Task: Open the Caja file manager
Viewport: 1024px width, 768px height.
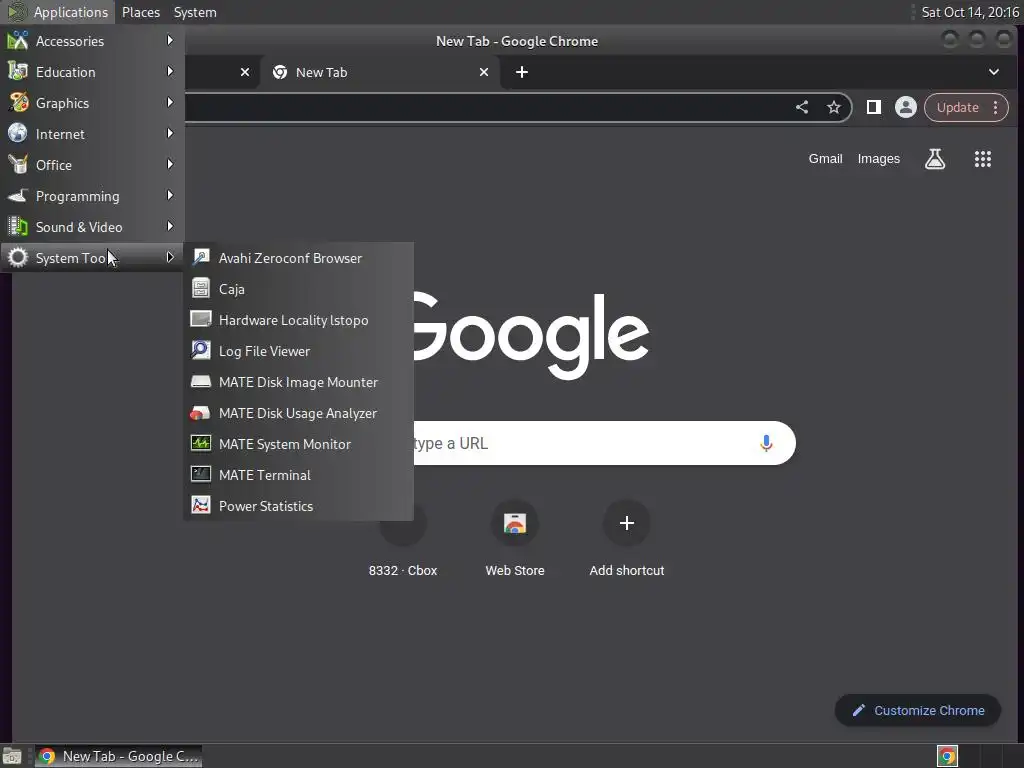Action: click(298, 289)
